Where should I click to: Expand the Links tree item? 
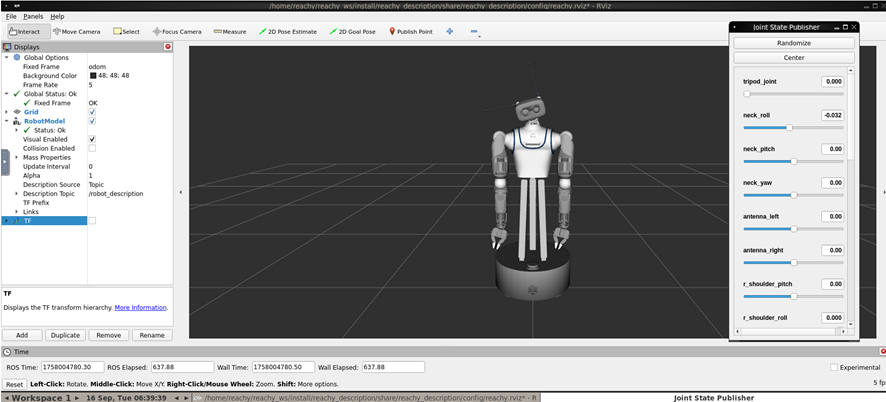pos(17,211)
